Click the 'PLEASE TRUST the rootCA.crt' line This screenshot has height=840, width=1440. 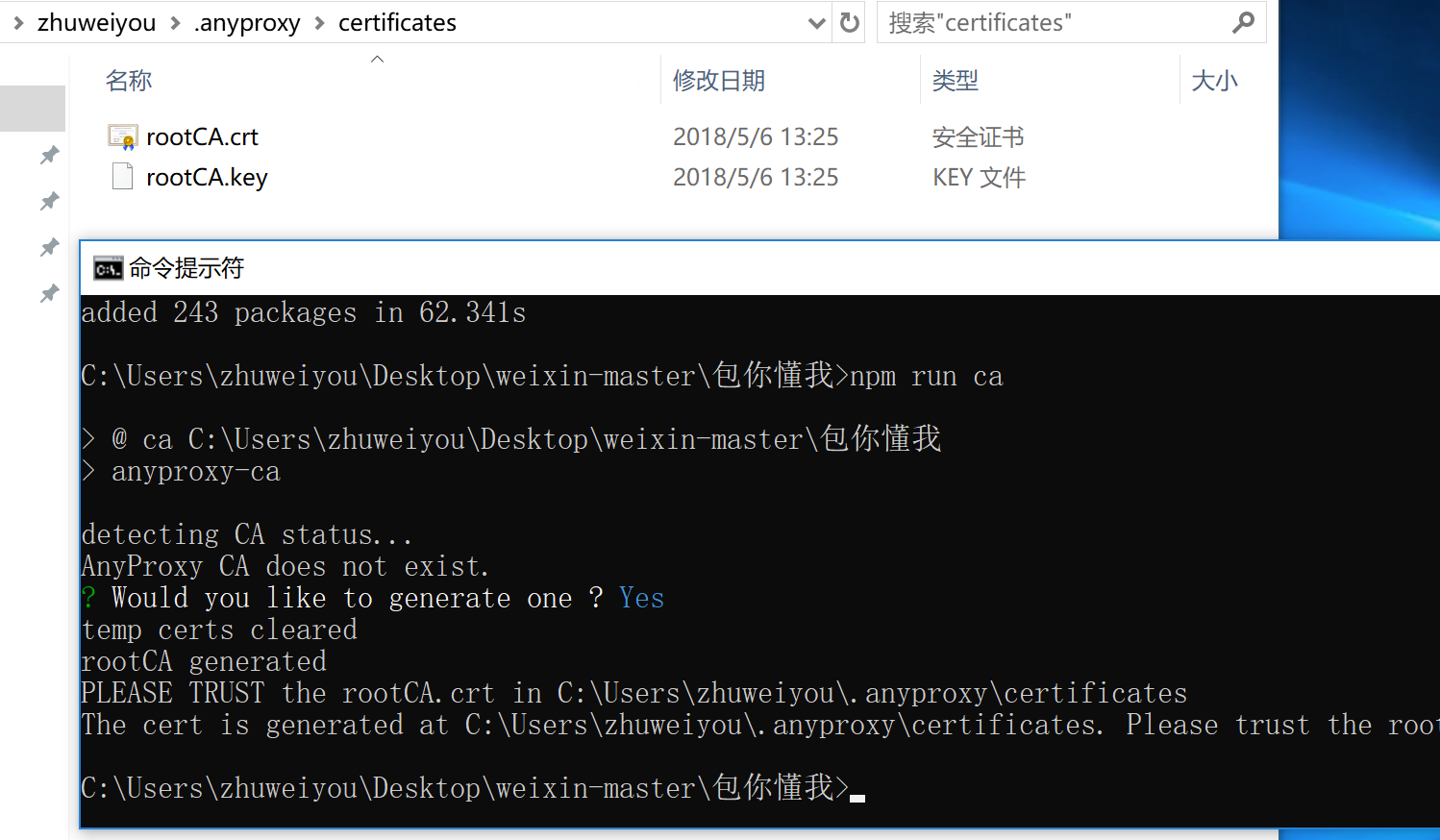point(634,693)
